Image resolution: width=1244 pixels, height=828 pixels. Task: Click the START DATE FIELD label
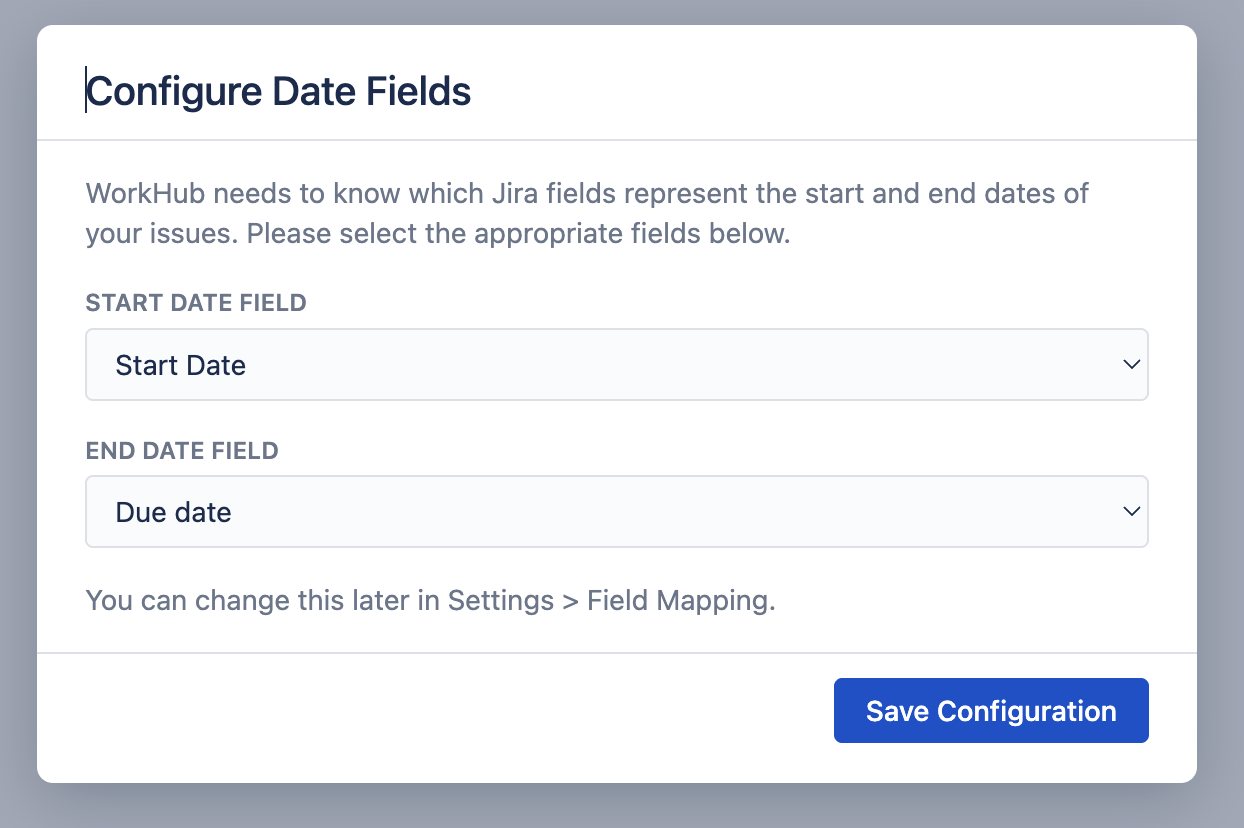[196, 303]
